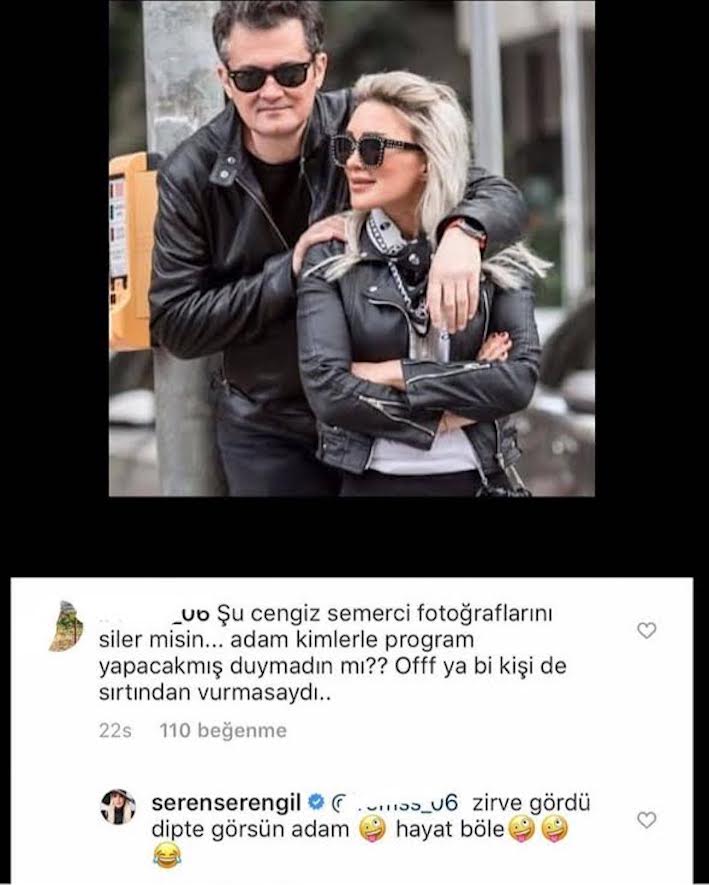The image size is (709, 885).
Task: Click 'dipte görsün adam' reply text
Action: coord(251,831)
